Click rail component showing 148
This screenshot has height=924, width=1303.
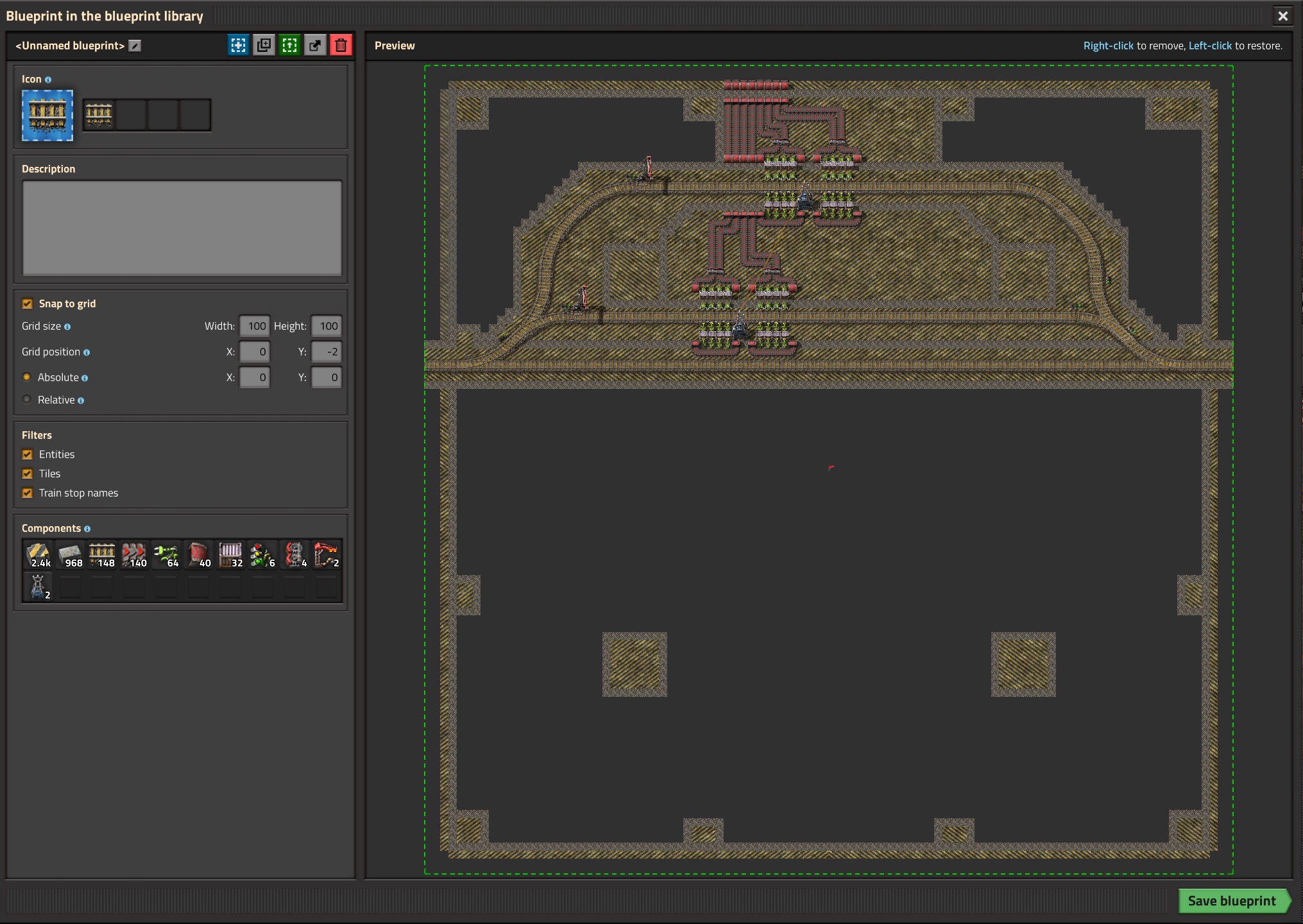point(103,555)
